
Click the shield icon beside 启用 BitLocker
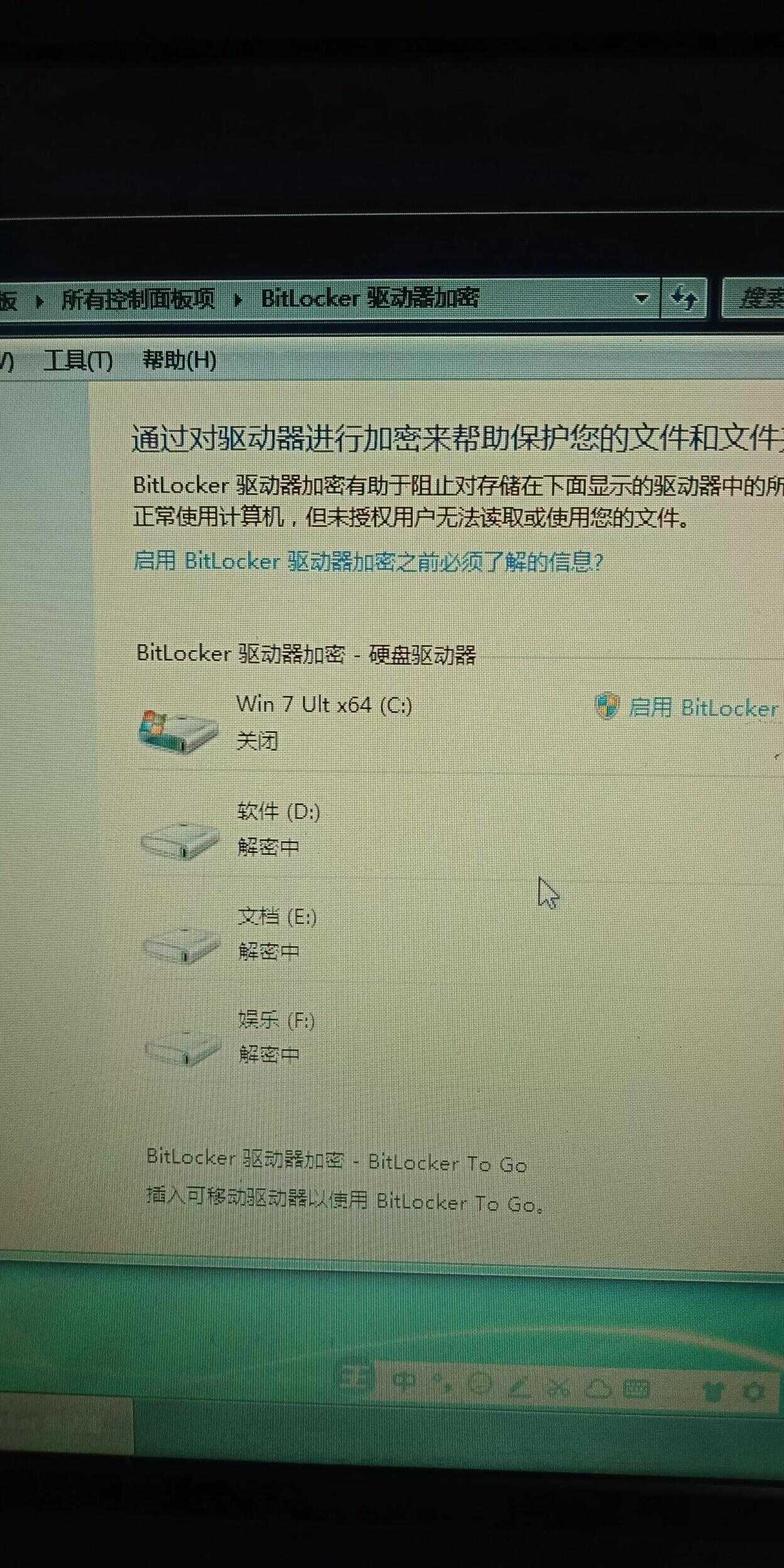pos(607,706)
